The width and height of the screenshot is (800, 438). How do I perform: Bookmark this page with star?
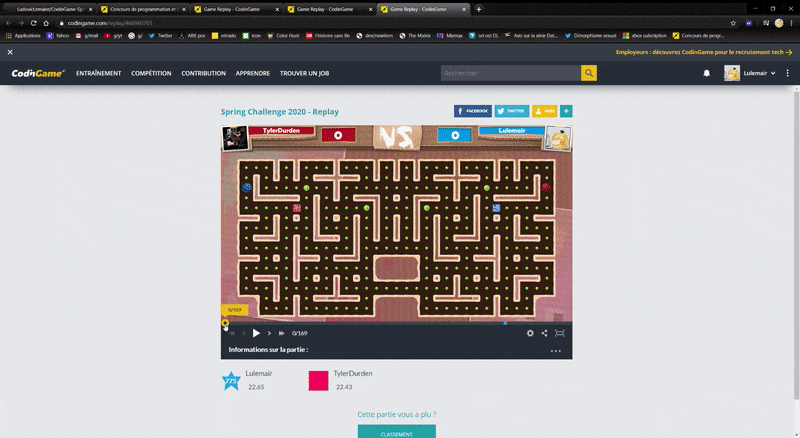coord(733,23)
